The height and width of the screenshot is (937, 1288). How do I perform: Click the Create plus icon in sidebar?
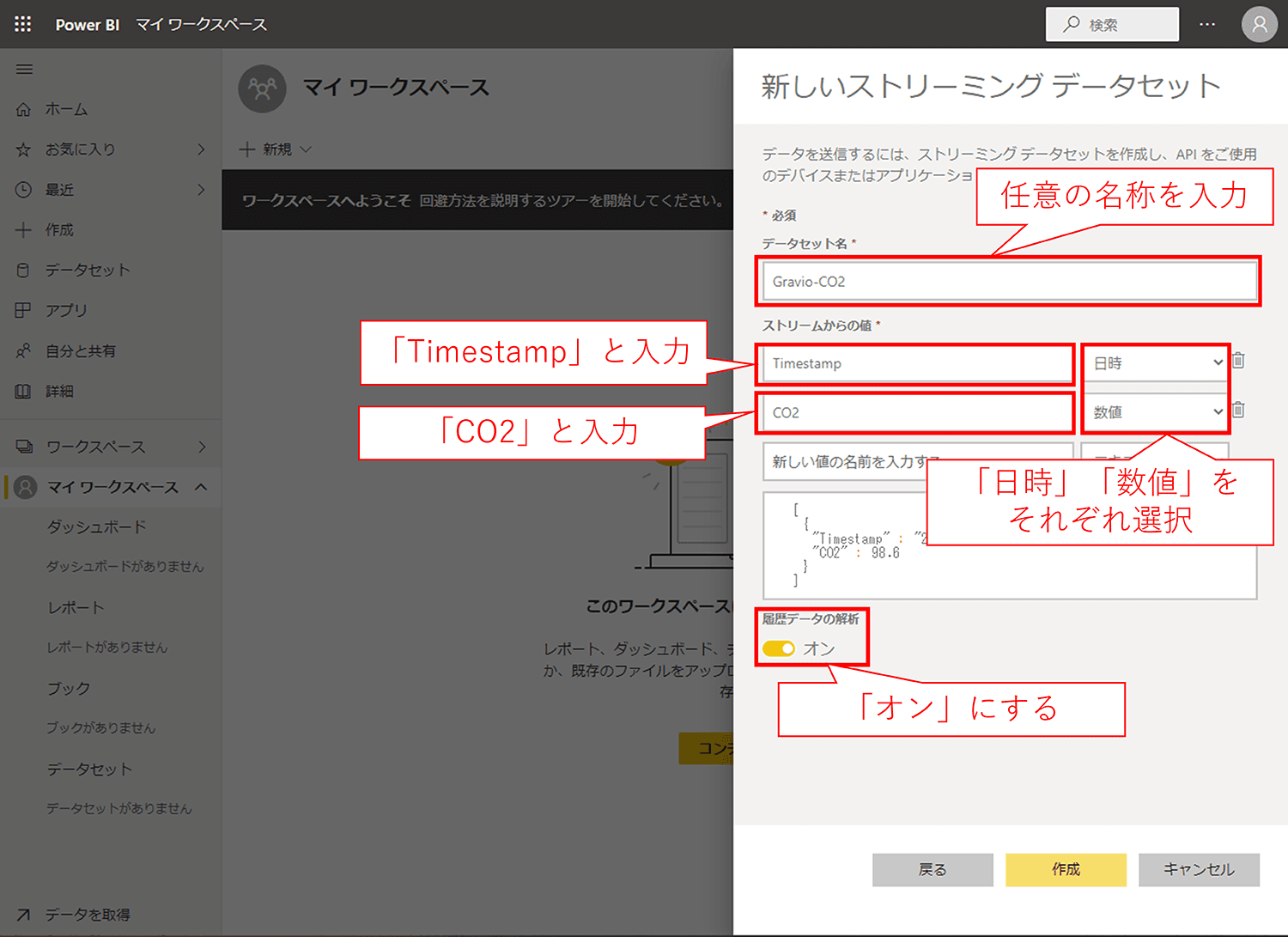pos(23,229)
